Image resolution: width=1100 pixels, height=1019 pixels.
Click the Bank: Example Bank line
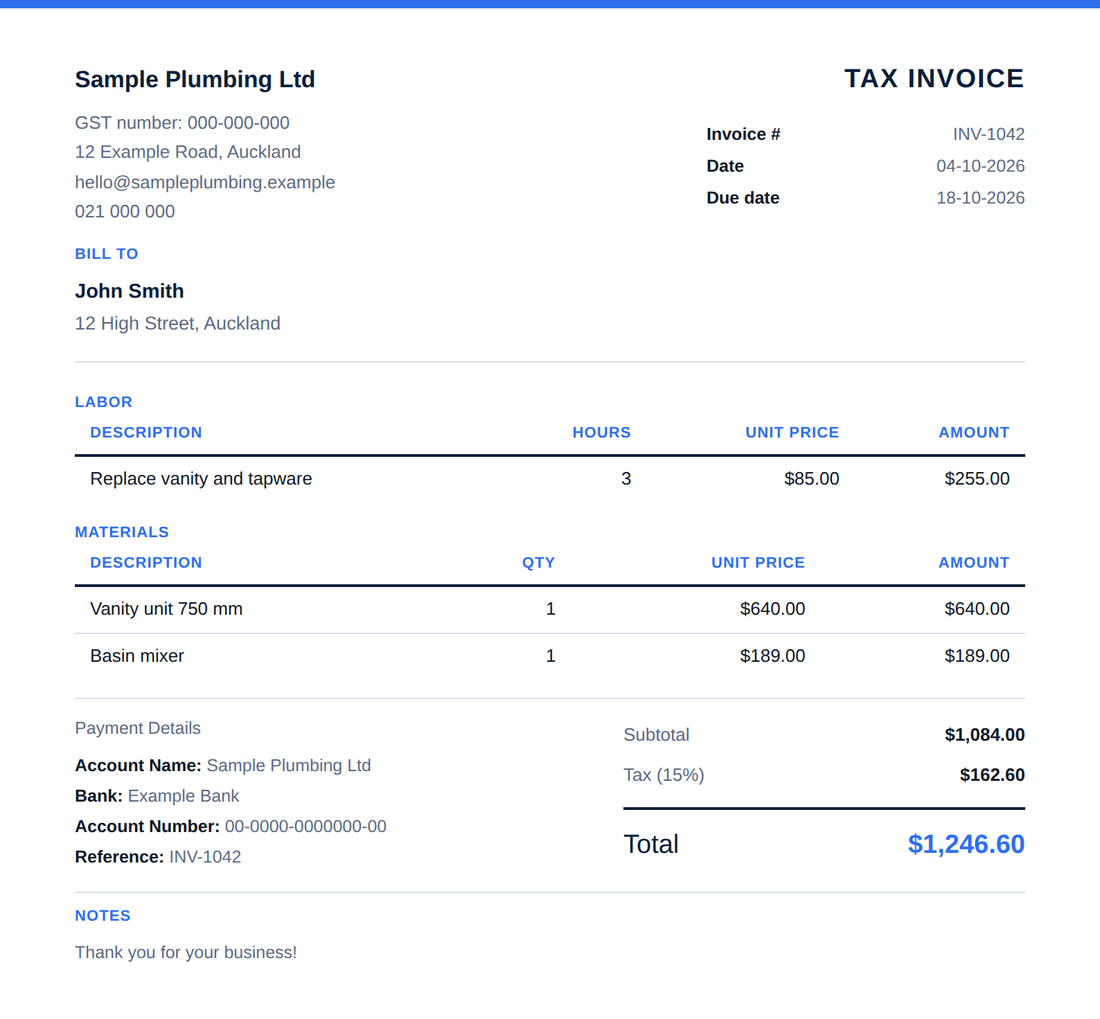tap(157, 796)
